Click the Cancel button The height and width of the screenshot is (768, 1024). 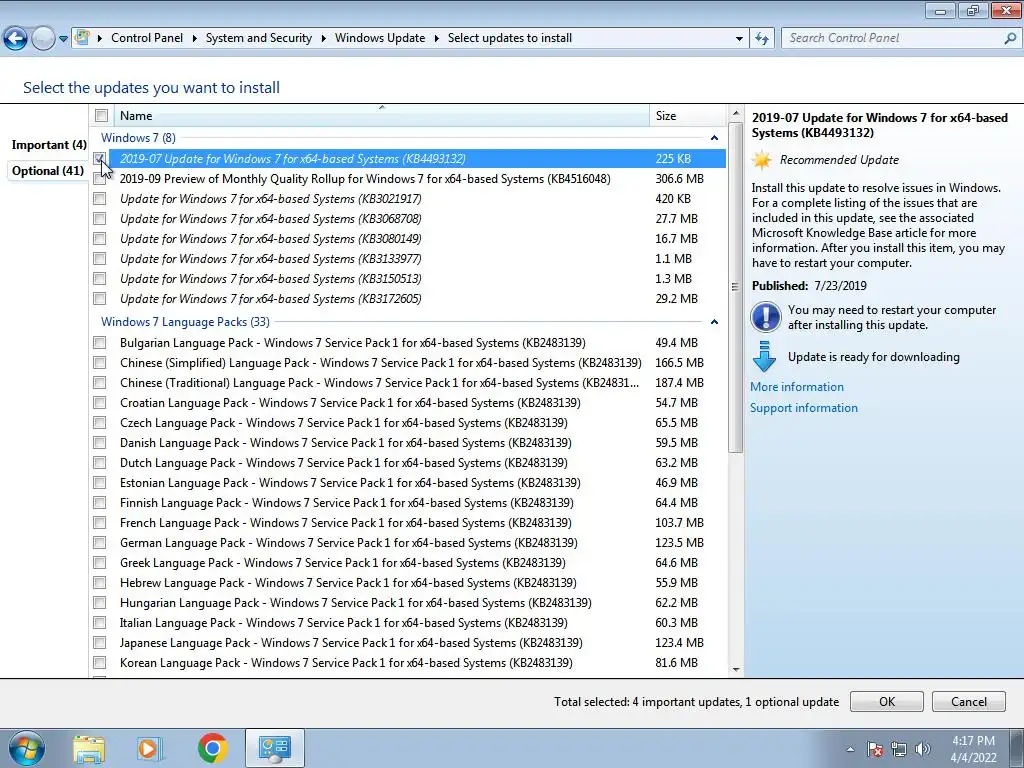pyautogui.click(x=968, y=701)
